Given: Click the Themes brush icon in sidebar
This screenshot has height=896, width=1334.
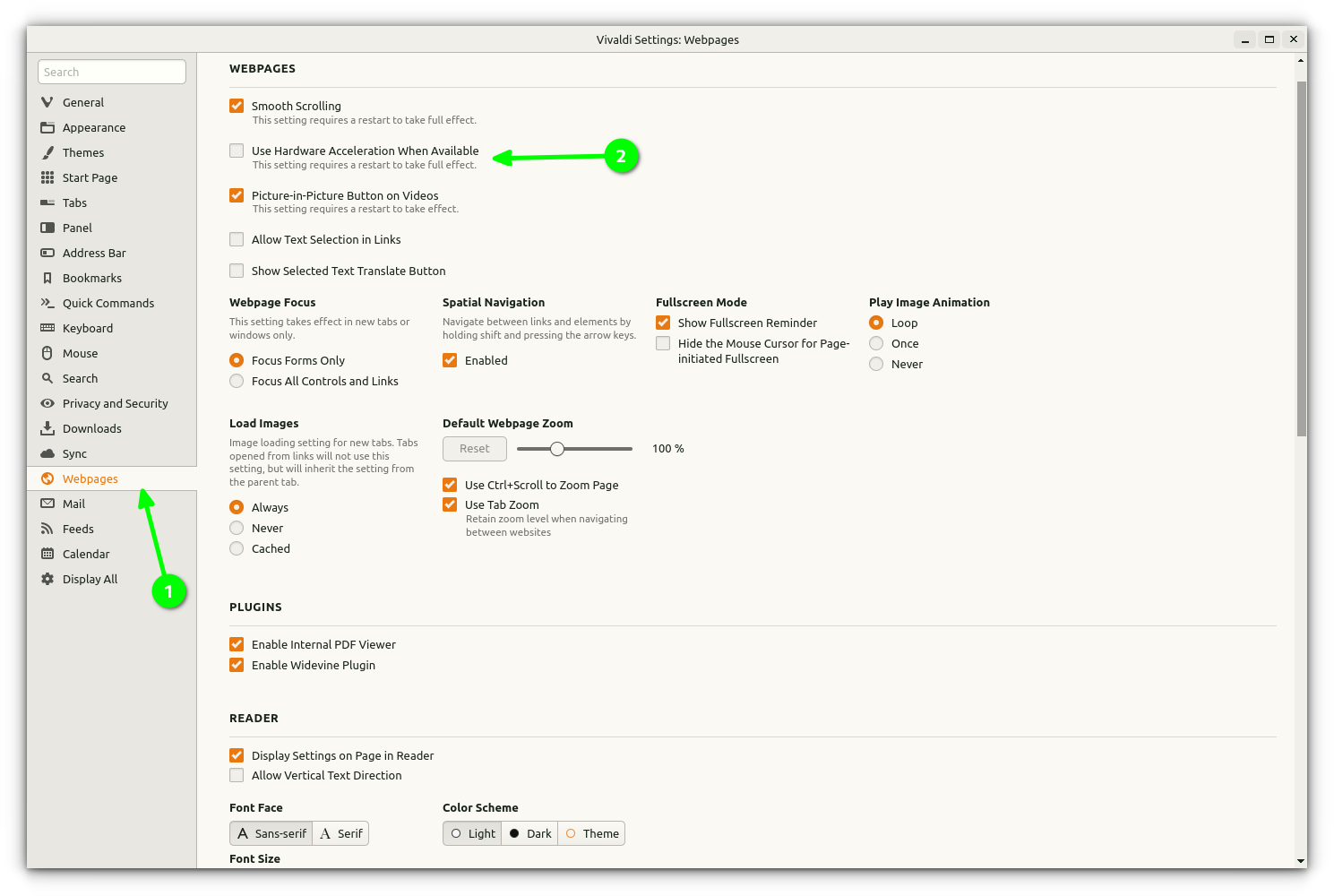Looking at the screenshot, I should coord(47,152).
